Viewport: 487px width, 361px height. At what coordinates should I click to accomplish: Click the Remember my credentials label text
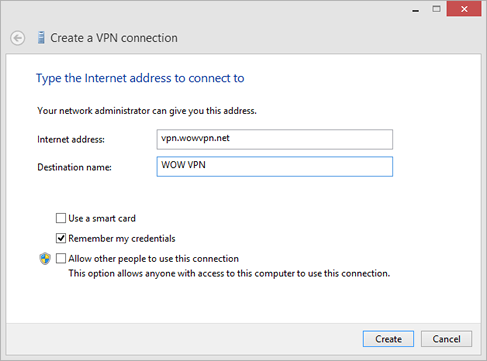point(122,239)
